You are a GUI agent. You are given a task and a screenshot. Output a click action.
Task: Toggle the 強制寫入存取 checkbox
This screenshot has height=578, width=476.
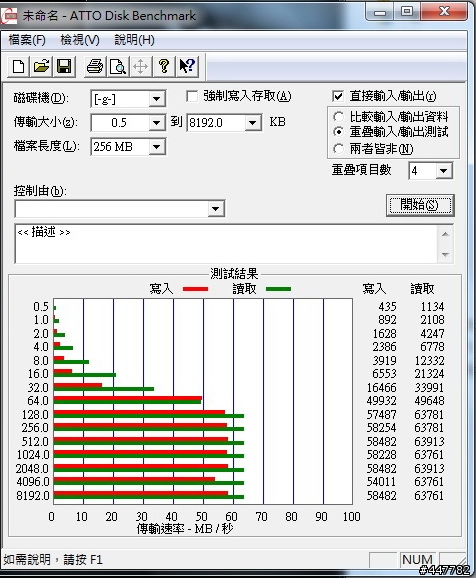pos(192,97)
